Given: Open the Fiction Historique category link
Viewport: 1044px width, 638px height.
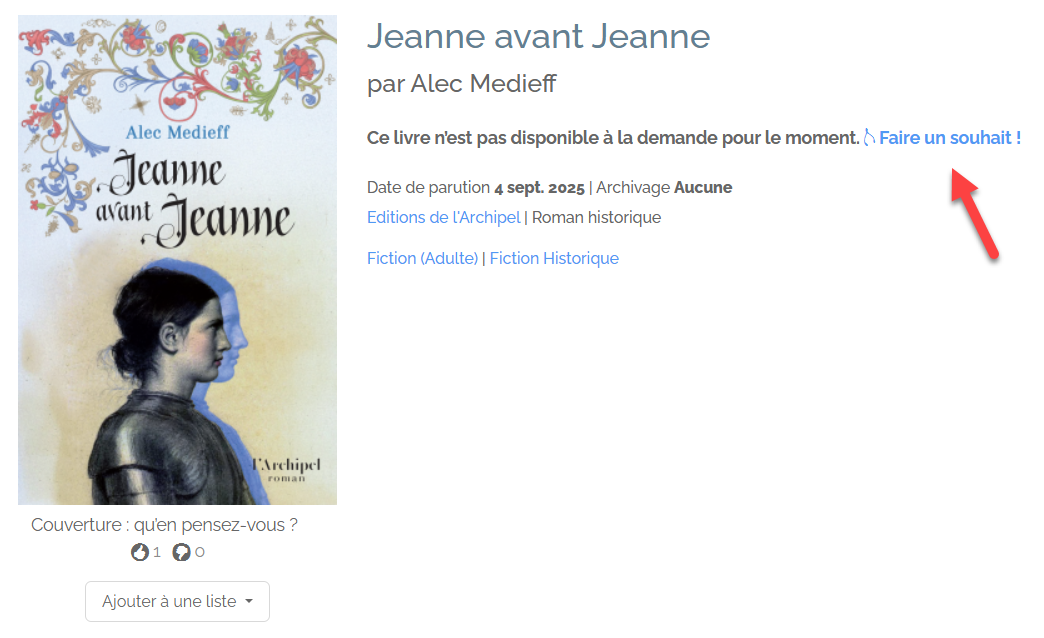Looking at the screenshot, I should coord(554,258).
